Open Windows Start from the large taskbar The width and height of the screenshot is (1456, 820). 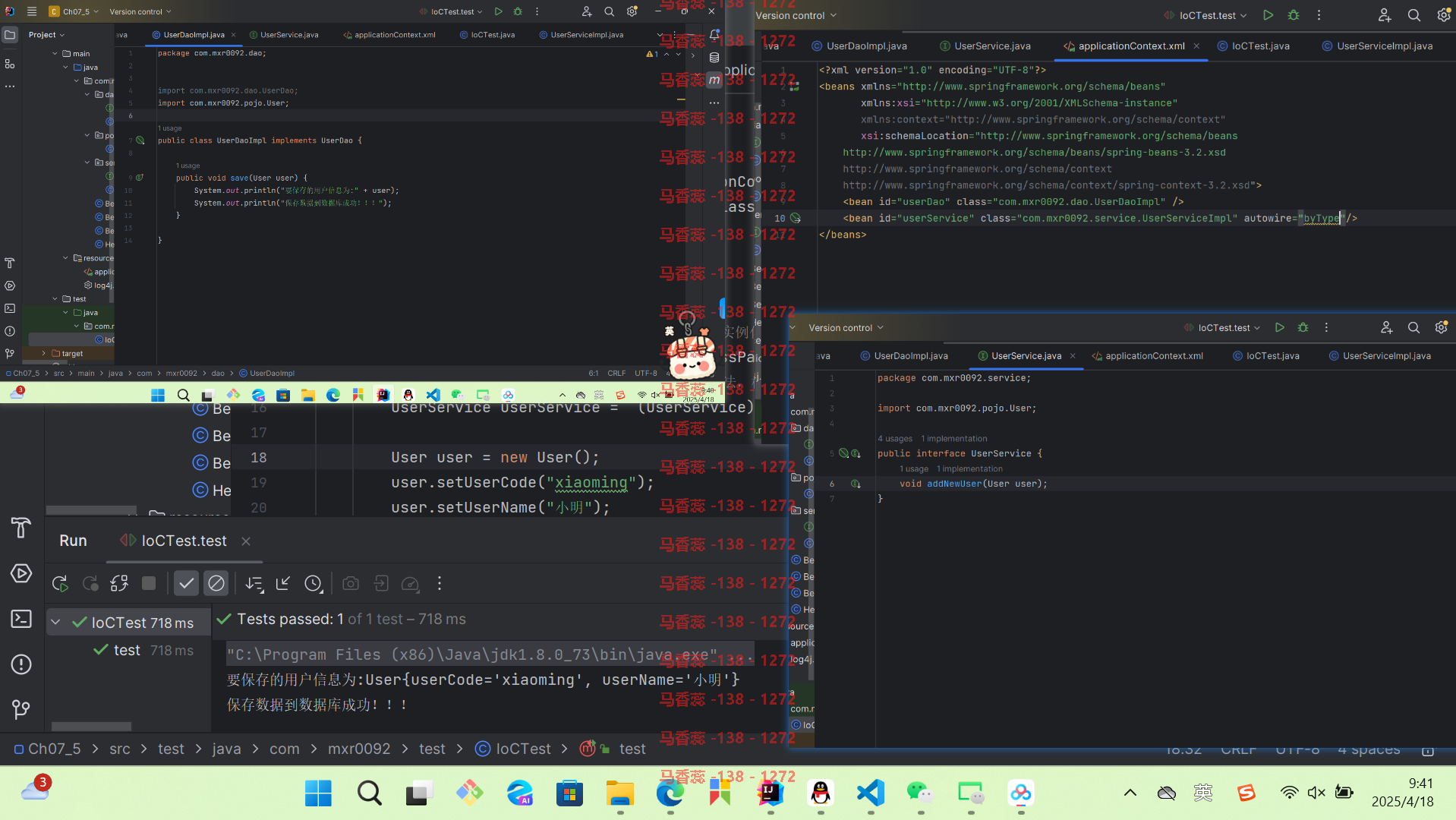[x=318, y=793]
